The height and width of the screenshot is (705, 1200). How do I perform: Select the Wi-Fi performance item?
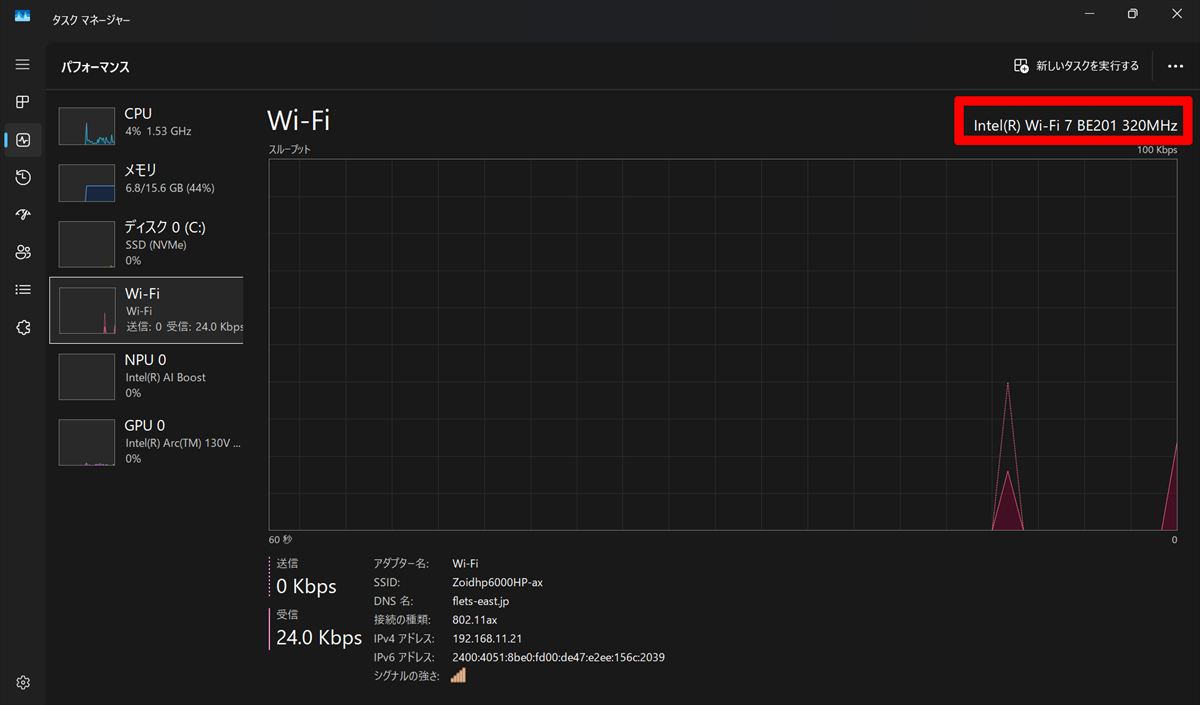pos(146,310)
